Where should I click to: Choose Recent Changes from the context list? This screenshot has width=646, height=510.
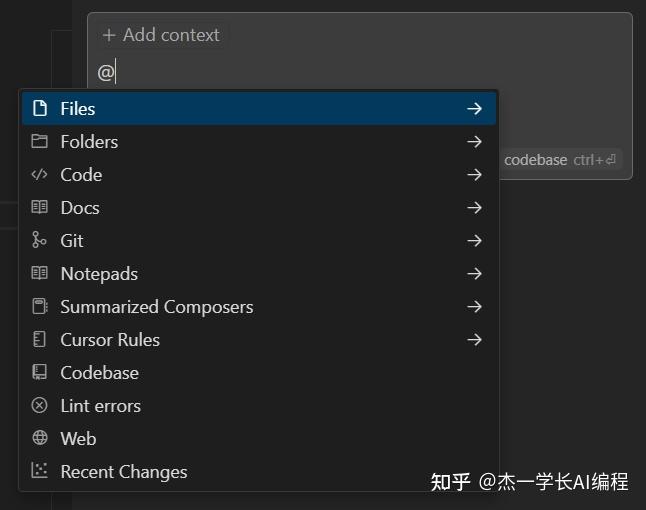pyautogui.click(x=123, y=472)
